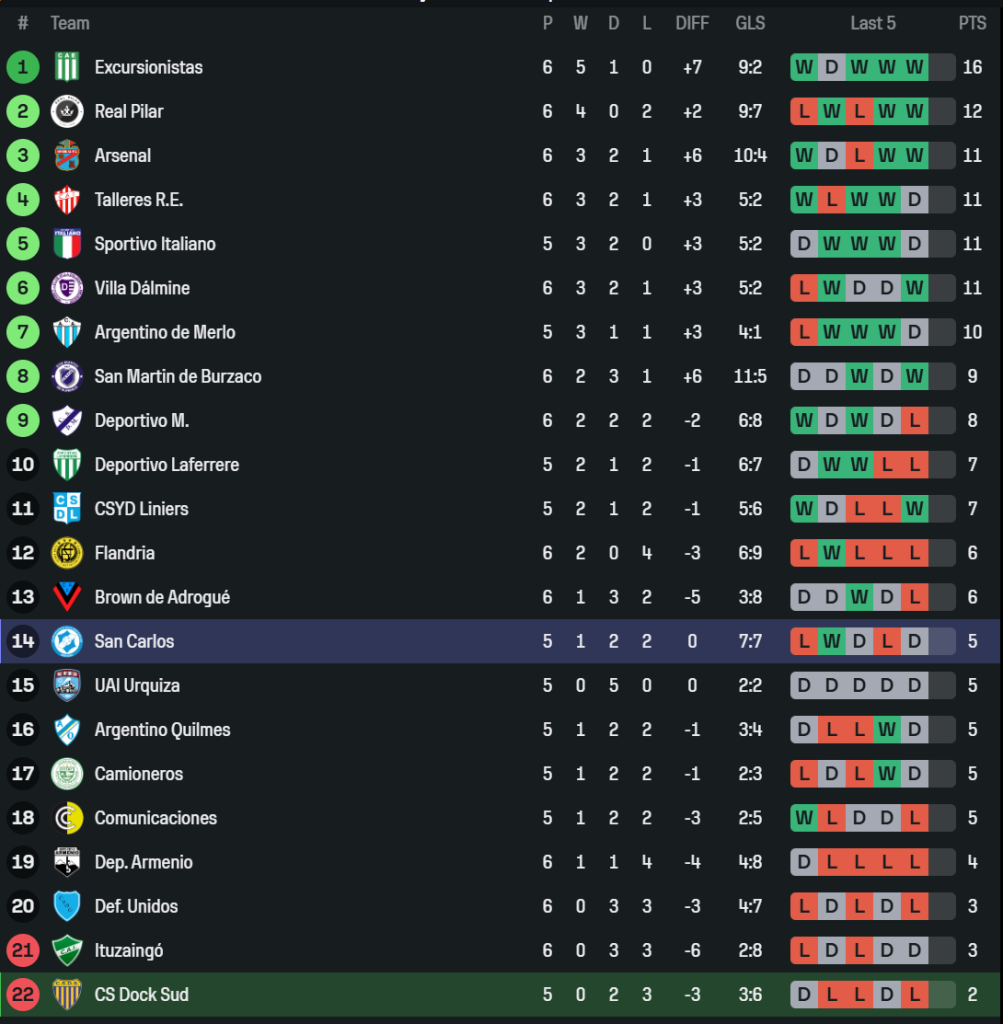Screen dimensions: 1003x1024
Task: Select the San Carlos club icon
Action: [x=67, y=641]
